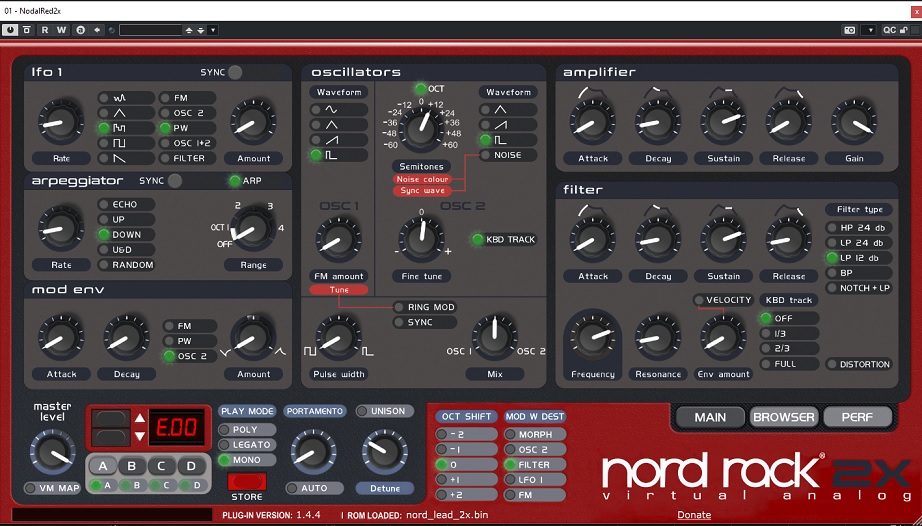Toggle oscillator OCT switch
The image size is (922, 526).
click(x=420, y=89)
